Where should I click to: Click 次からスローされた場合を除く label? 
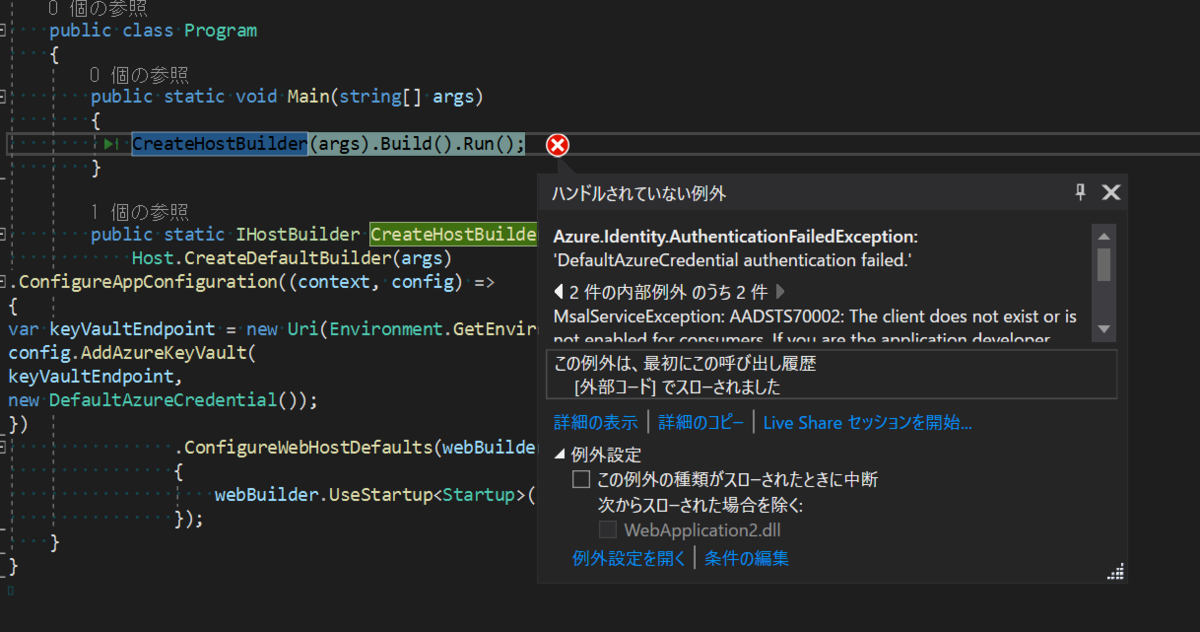pos(700,506)
